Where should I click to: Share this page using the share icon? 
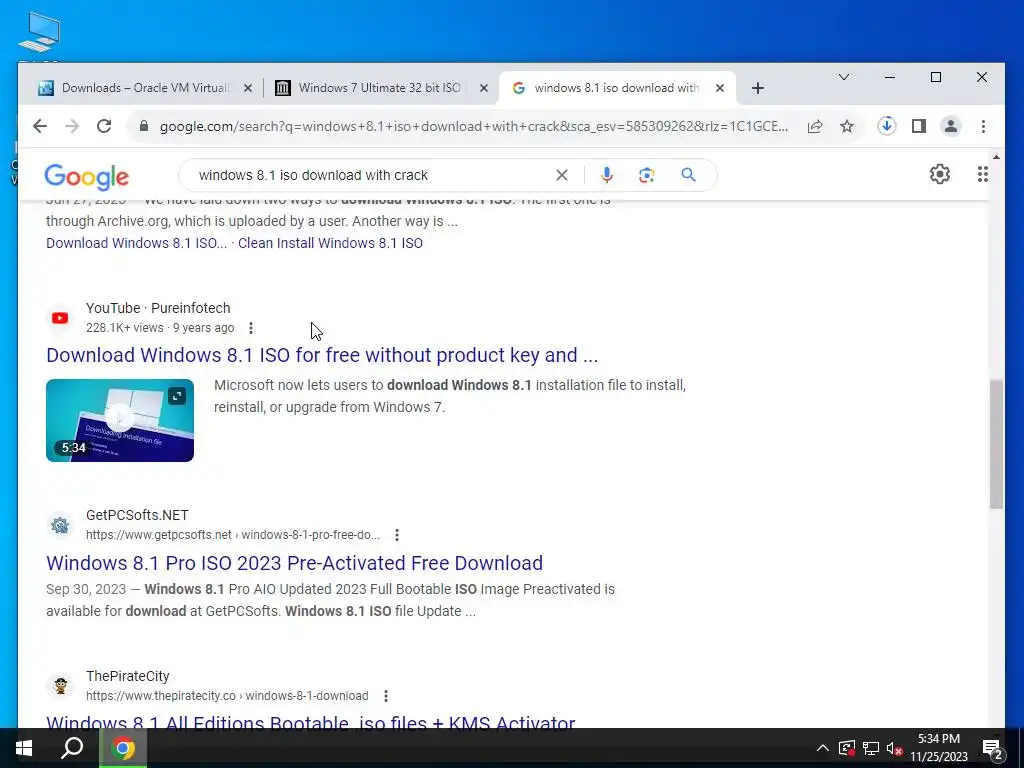click(814, 126)
